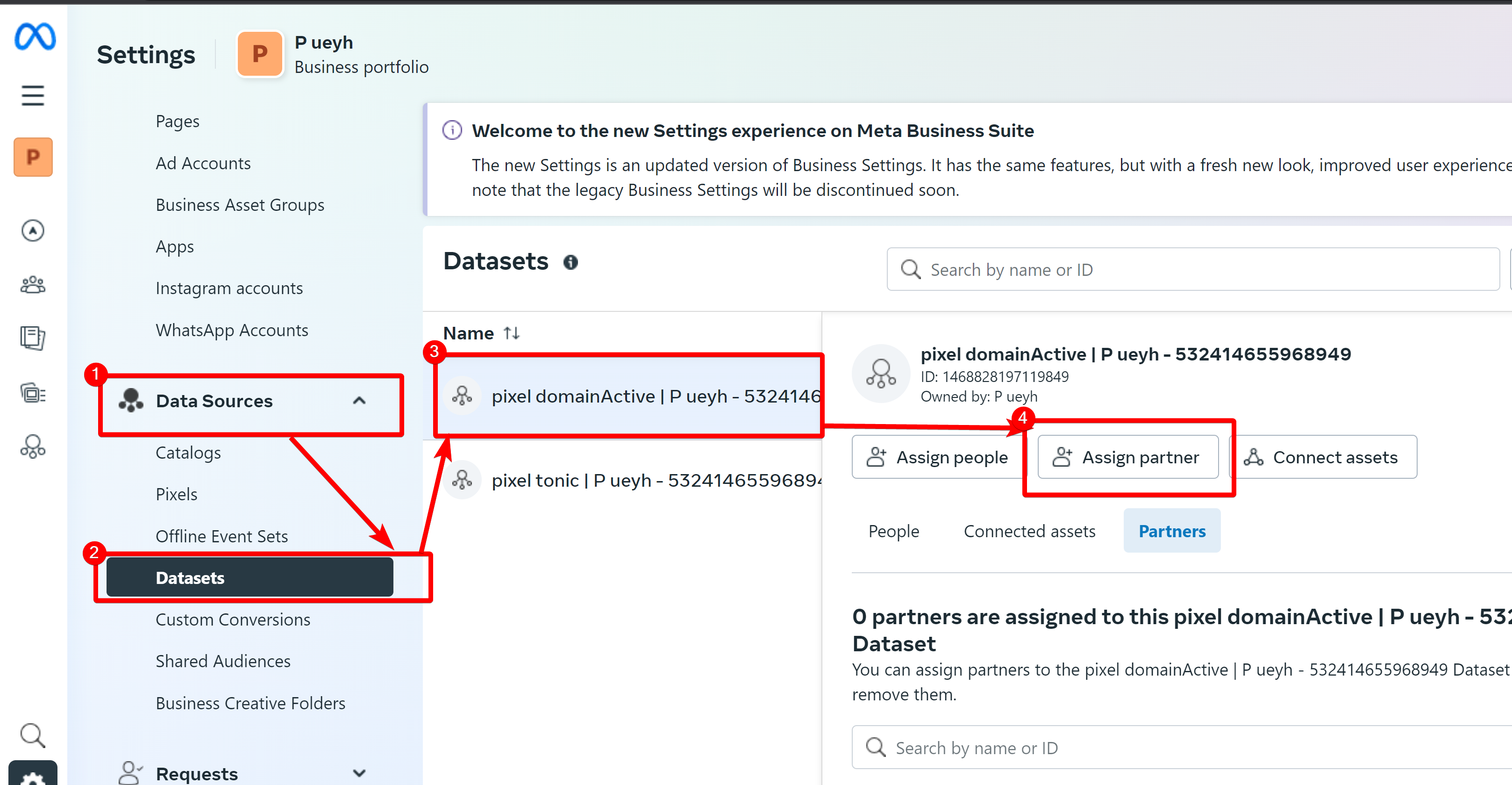Open the data sources nodes icon in sidebar

coord(33,446)
